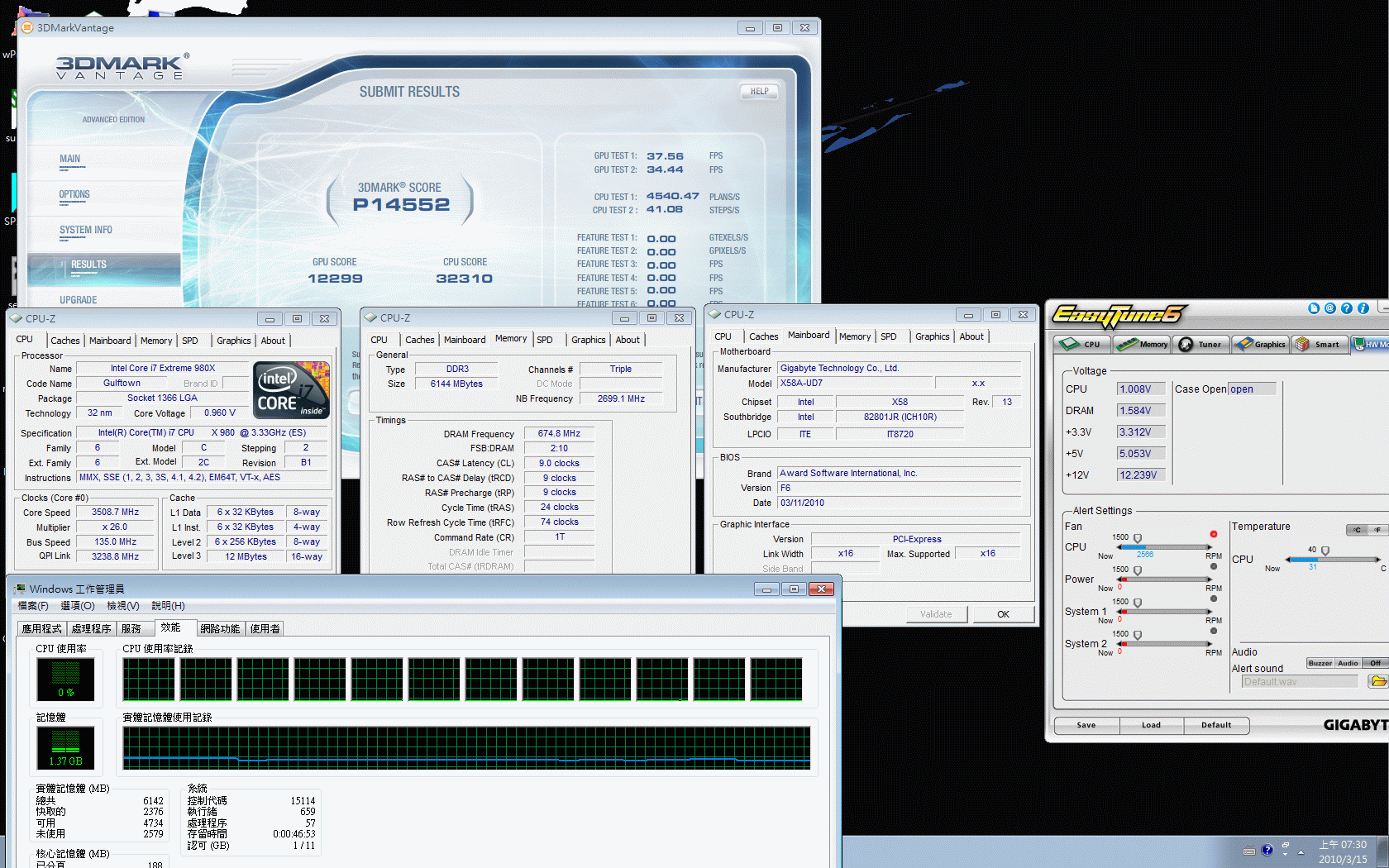Toggle the System 2 fan alert indicator
The width and height of the screenshot is (1389, 868).
pos(1214,631)
